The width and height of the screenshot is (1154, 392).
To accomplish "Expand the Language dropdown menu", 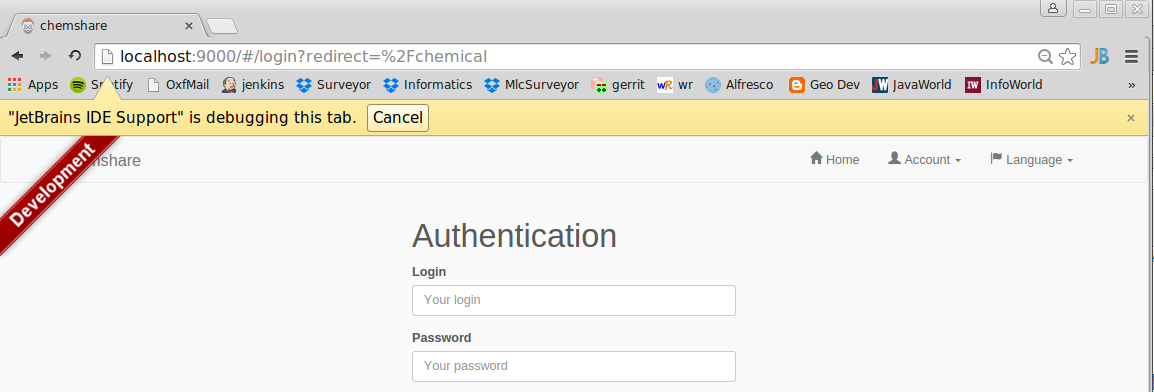I will coord(1031,160).
